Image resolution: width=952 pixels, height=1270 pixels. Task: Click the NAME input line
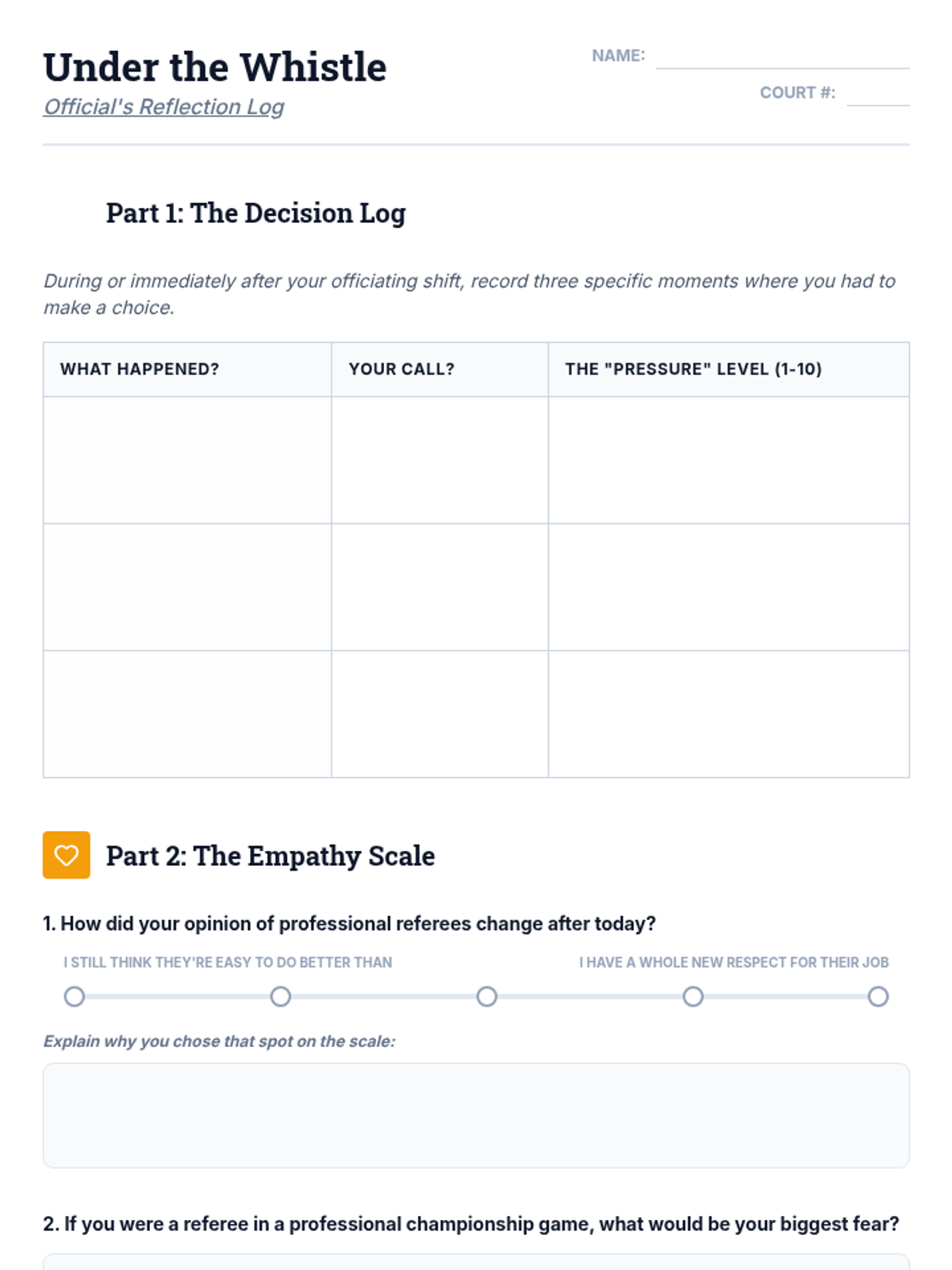point(782,56)
